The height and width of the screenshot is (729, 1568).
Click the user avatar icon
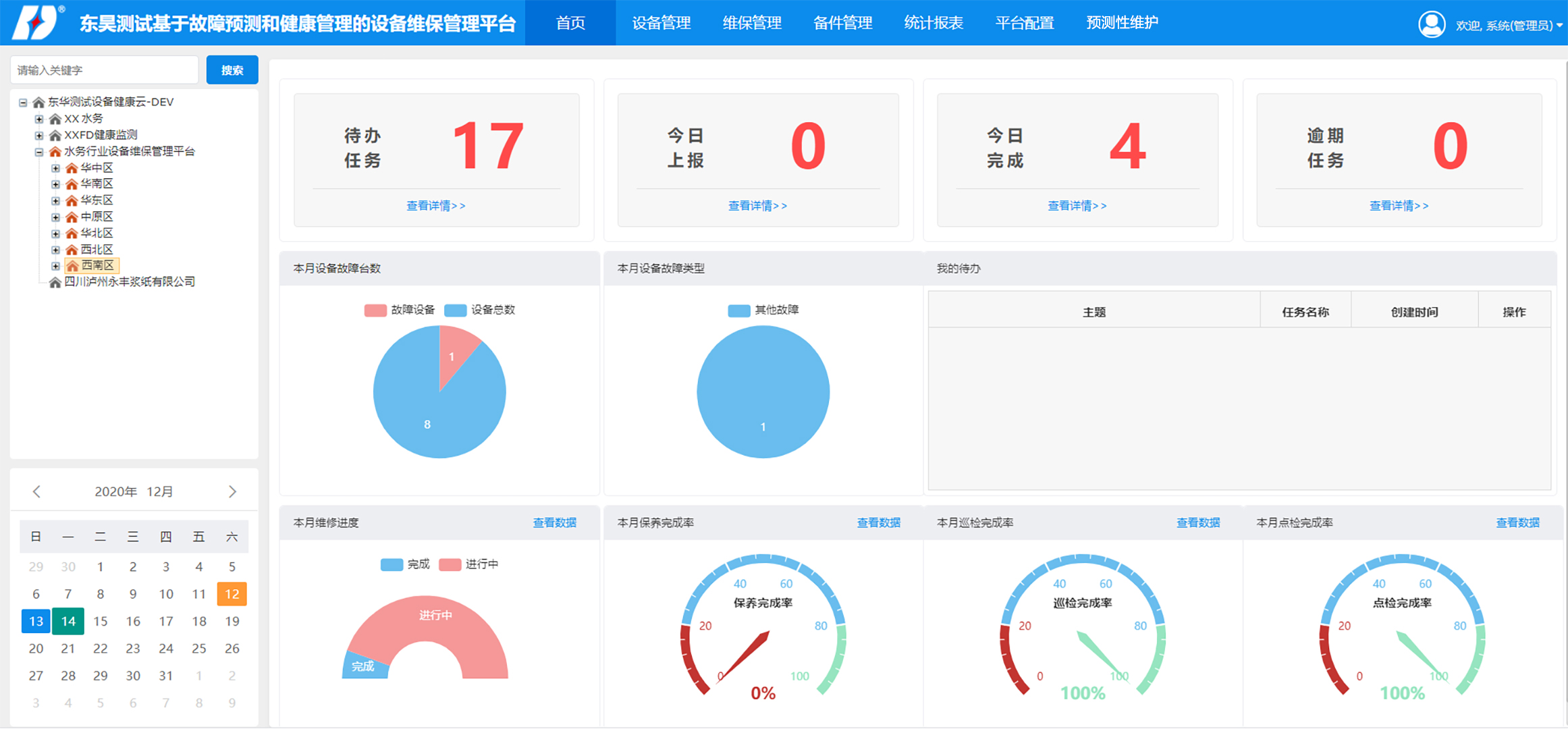(1431, 24)
